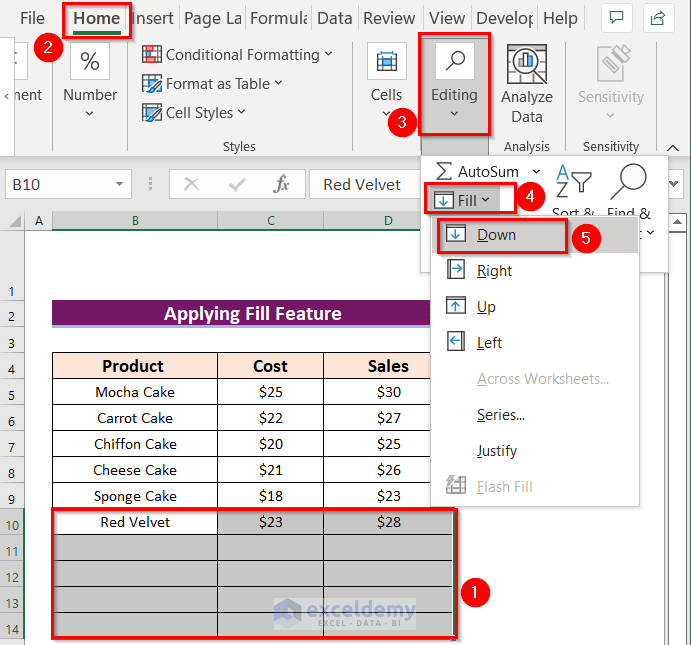Click the Product header cell
The width and height of the screenshot is (691, 645).
pyautogui.click(x=135, y=366)
